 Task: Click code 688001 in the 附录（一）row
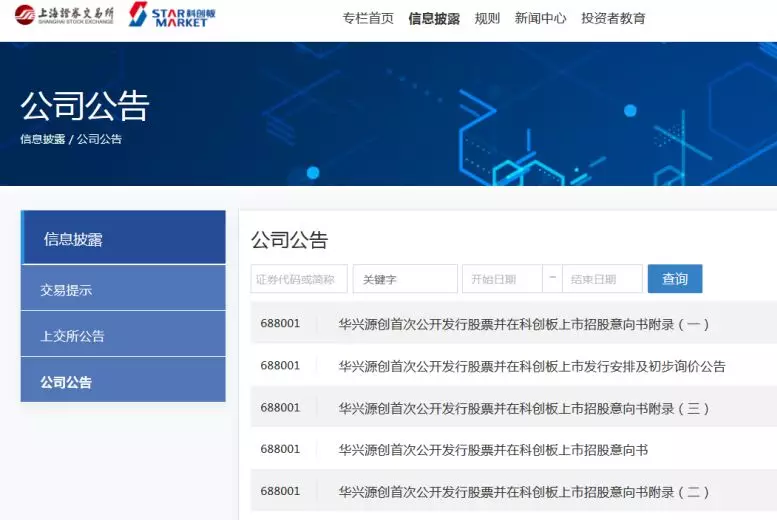[x=280, y=323]
